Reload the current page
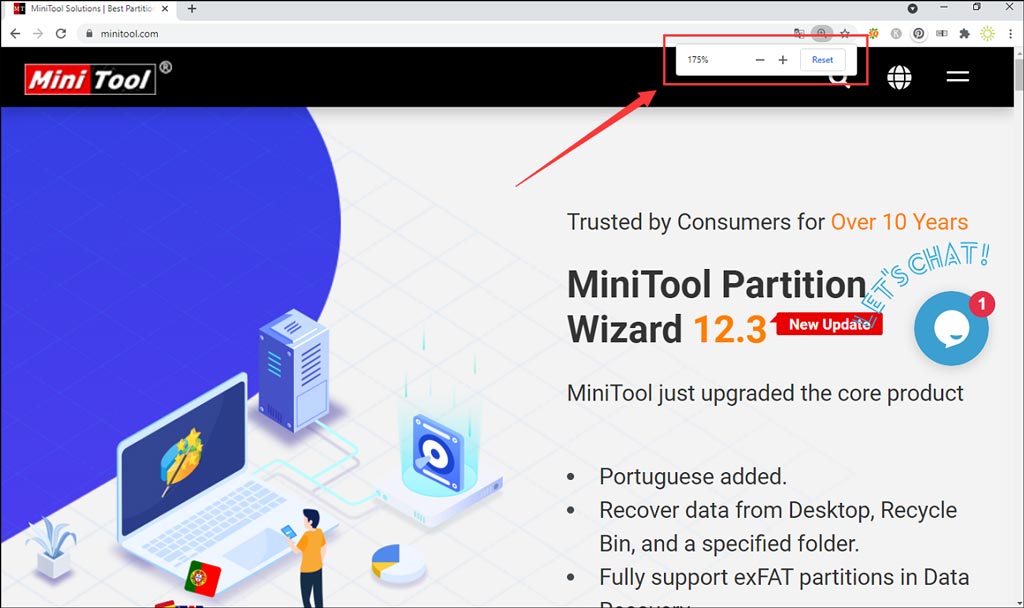This screenshot has width=1024, height=608. 62,33
